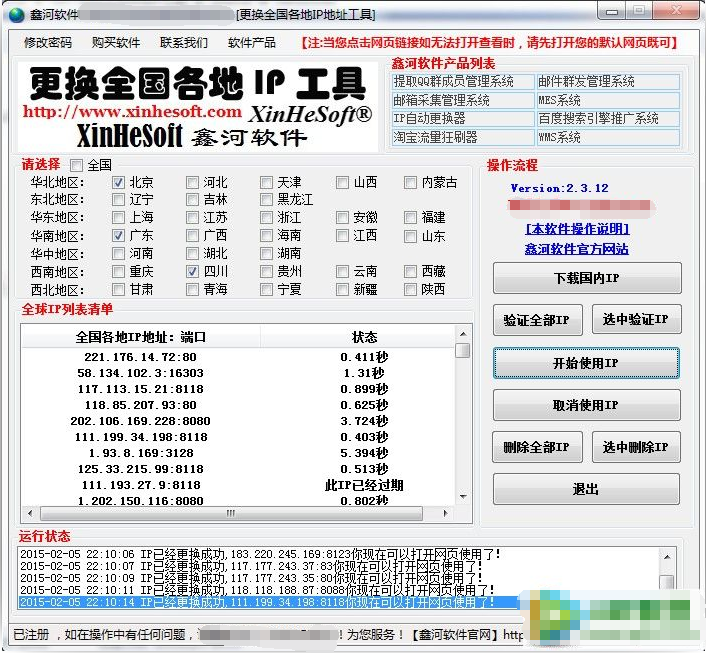Click the 选中删除IP button
The width and height of the screenshot is (706, 653).
point(636,447)
